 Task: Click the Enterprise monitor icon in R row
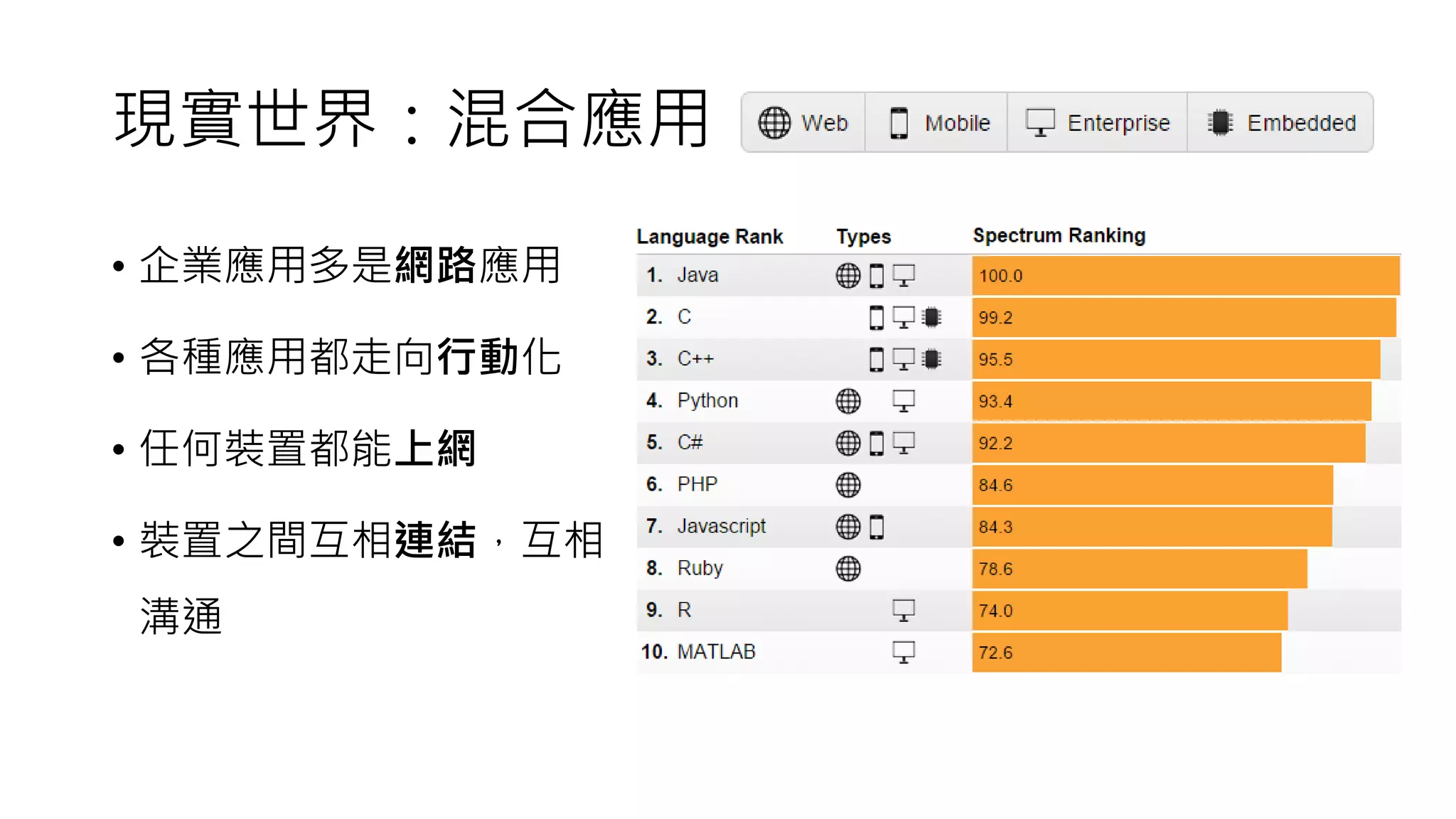[904, 610]
